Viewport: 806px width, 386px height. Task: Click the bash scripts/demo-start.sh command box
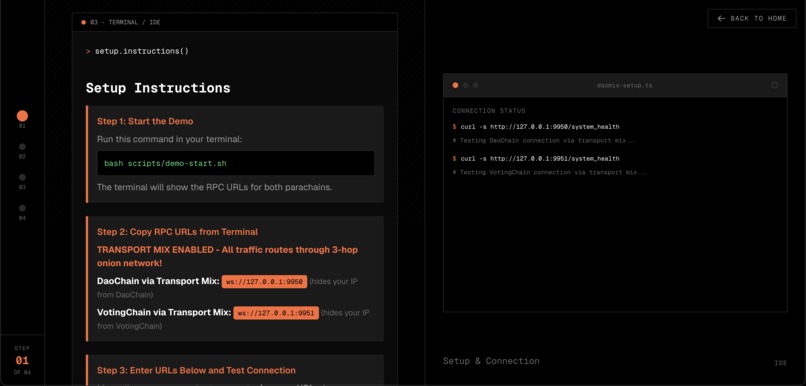(x=235, y=163)
